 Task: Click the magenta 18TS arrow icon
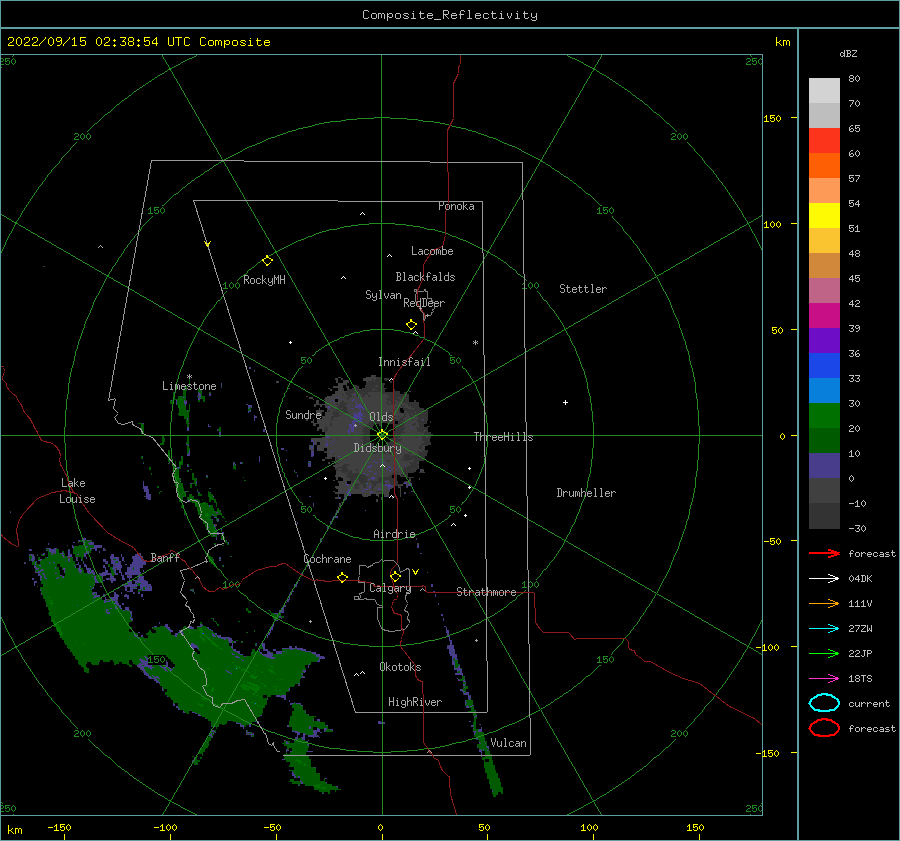(824, 679)
